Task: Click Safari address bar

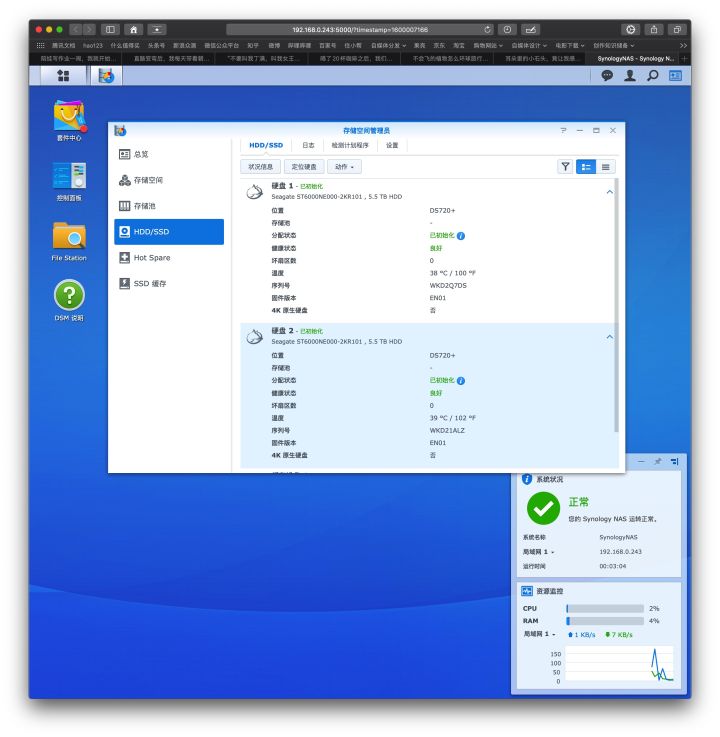Action: [x=360, y=29]
